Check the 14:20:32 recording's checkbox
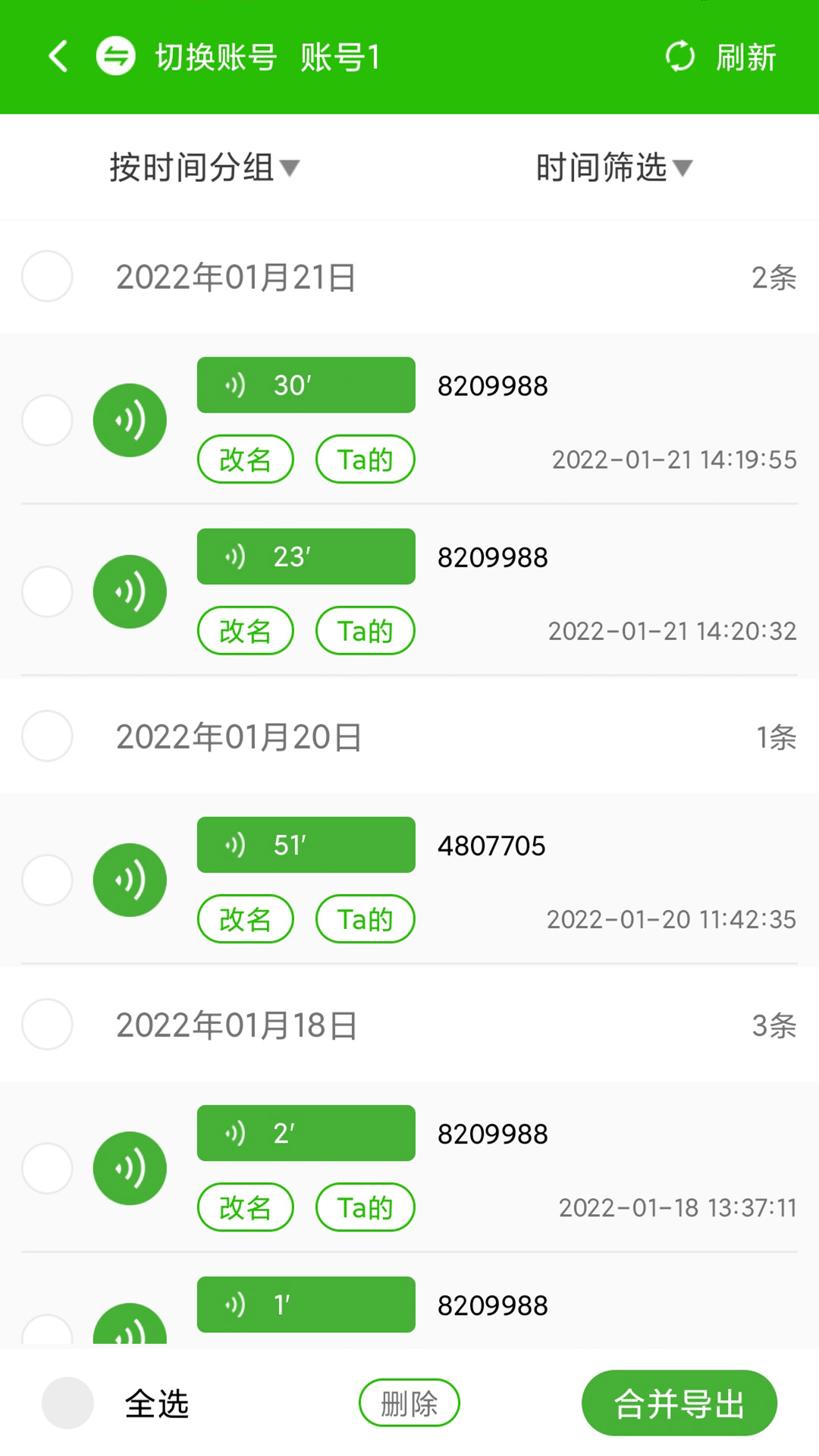819x1456 pixels. pyautogui.click(x=47, y=591)
